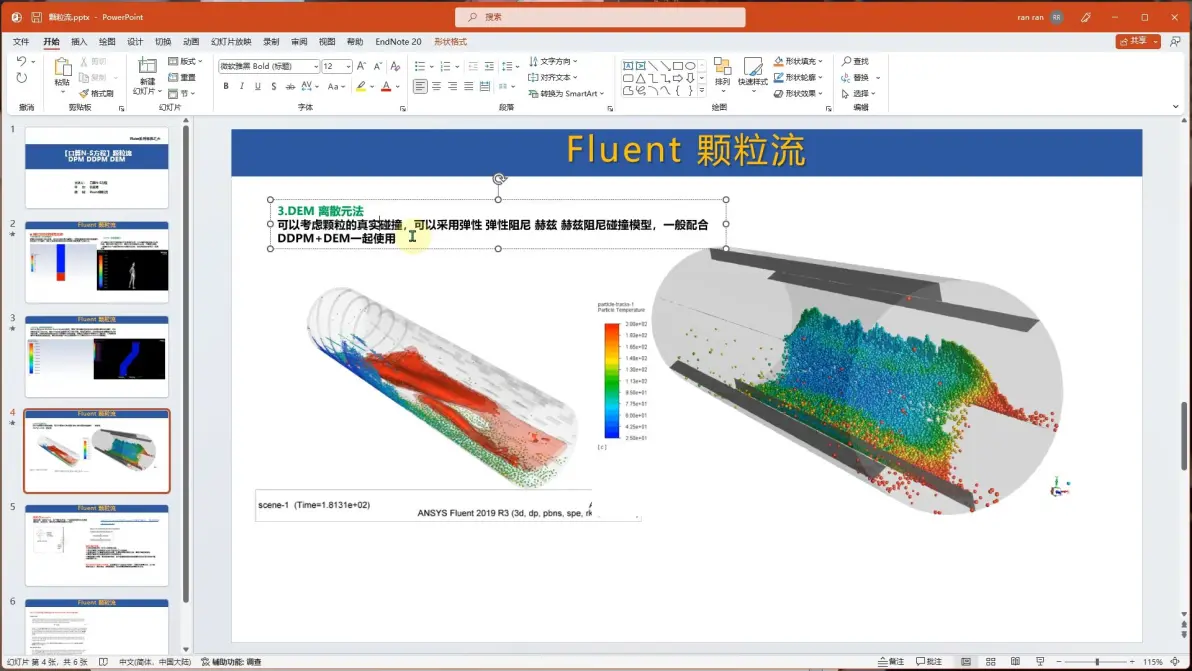Click the Share button
1192x671 pixels.
(1133, 41)
